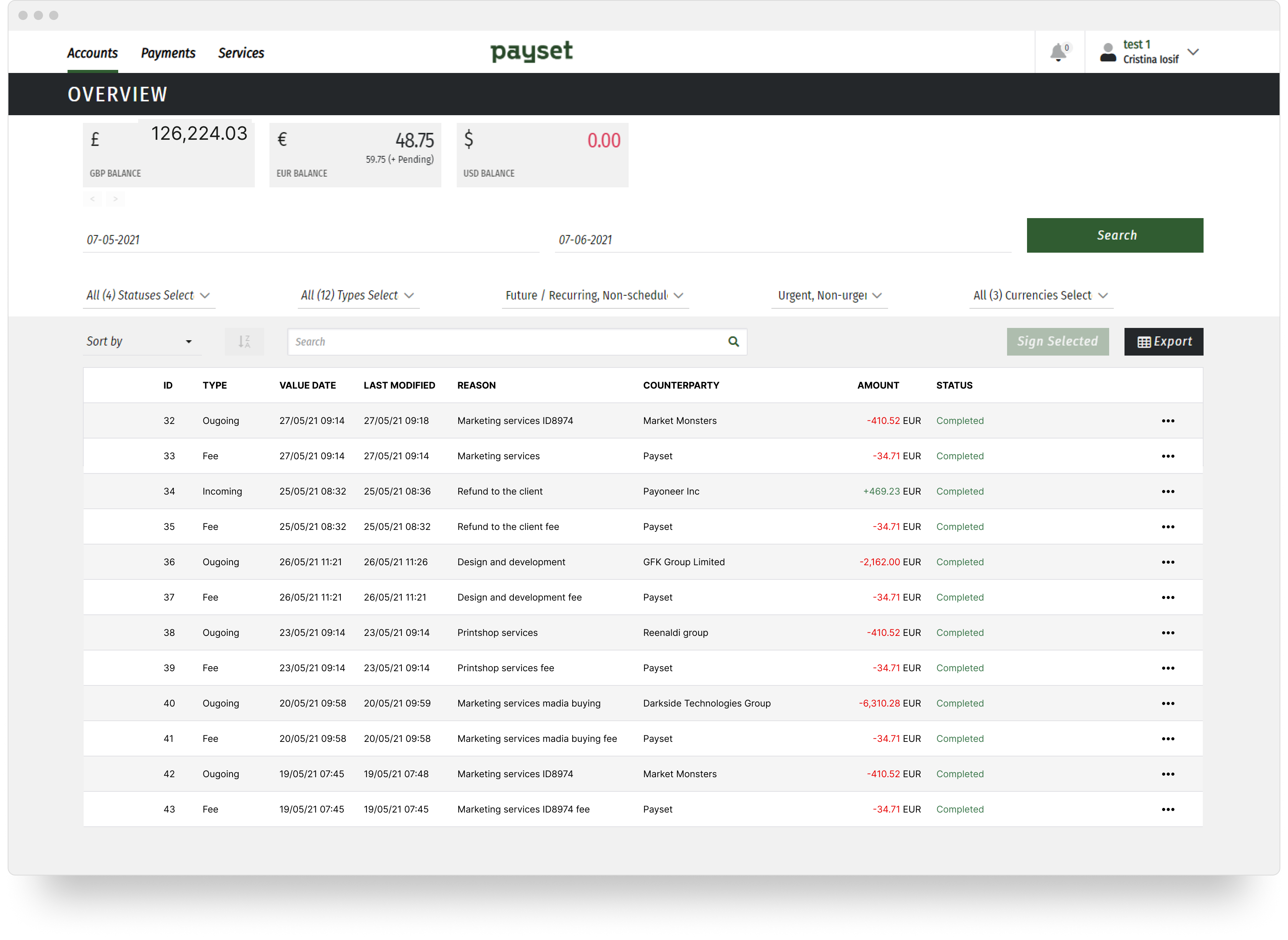Click the Sign Selected button
This screenshot has height=940, width=1288.
pos(1057,341)
